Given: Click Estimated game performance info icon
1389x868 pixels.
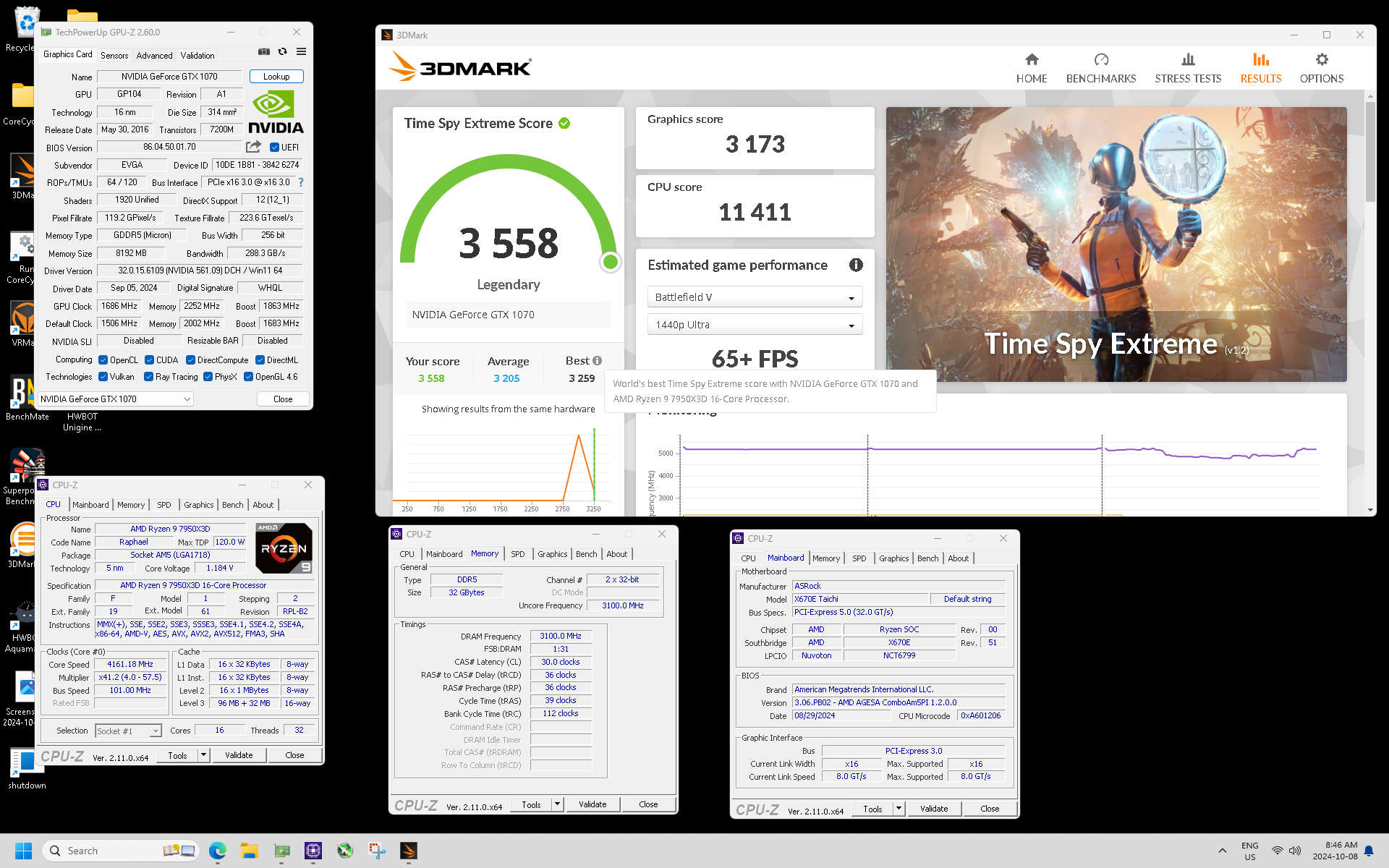Looking at the screenshot, I should tap(856, 265).
